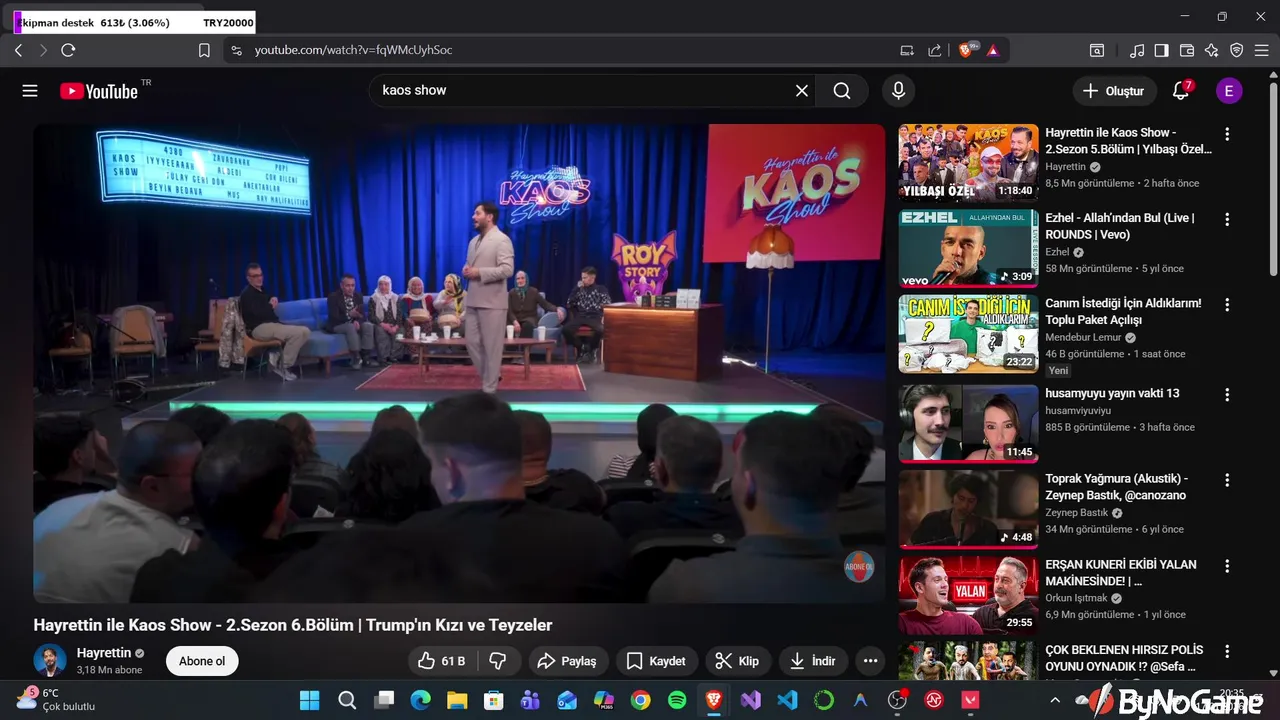This screenshot has width=1280, height=720.
Task: Go back to the previous page
Action: pos(18,50)
